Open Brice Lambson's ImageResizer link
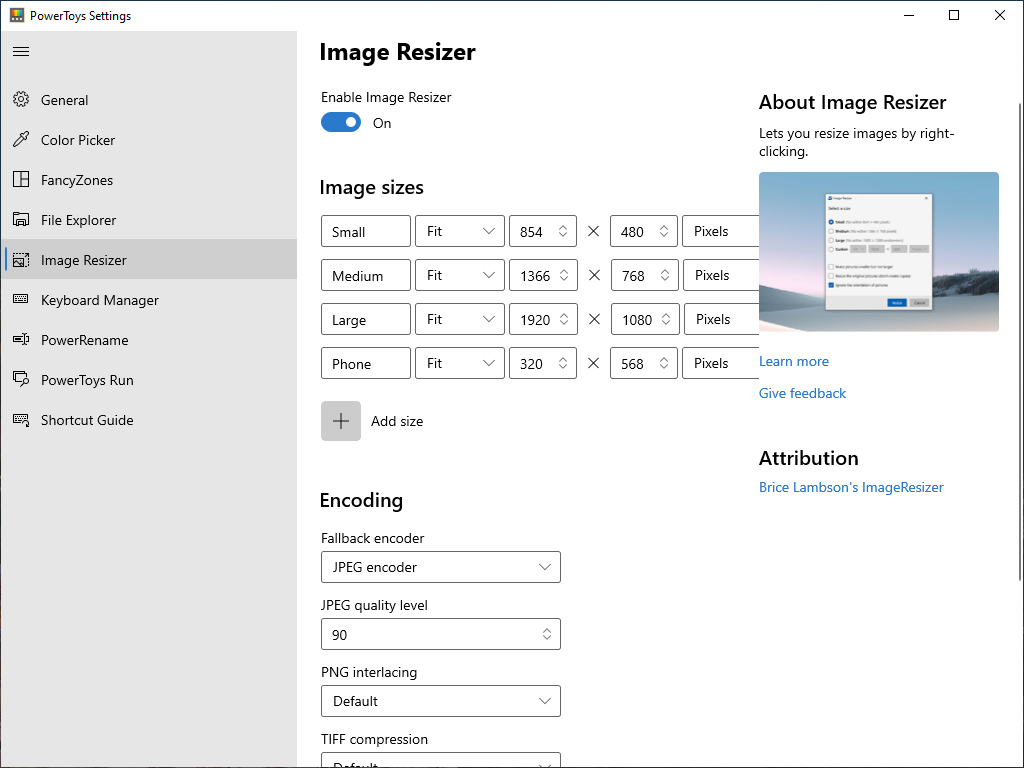The height and width of the screenshot is (768, 1024). pyautogui.click(x=851, y=487)
